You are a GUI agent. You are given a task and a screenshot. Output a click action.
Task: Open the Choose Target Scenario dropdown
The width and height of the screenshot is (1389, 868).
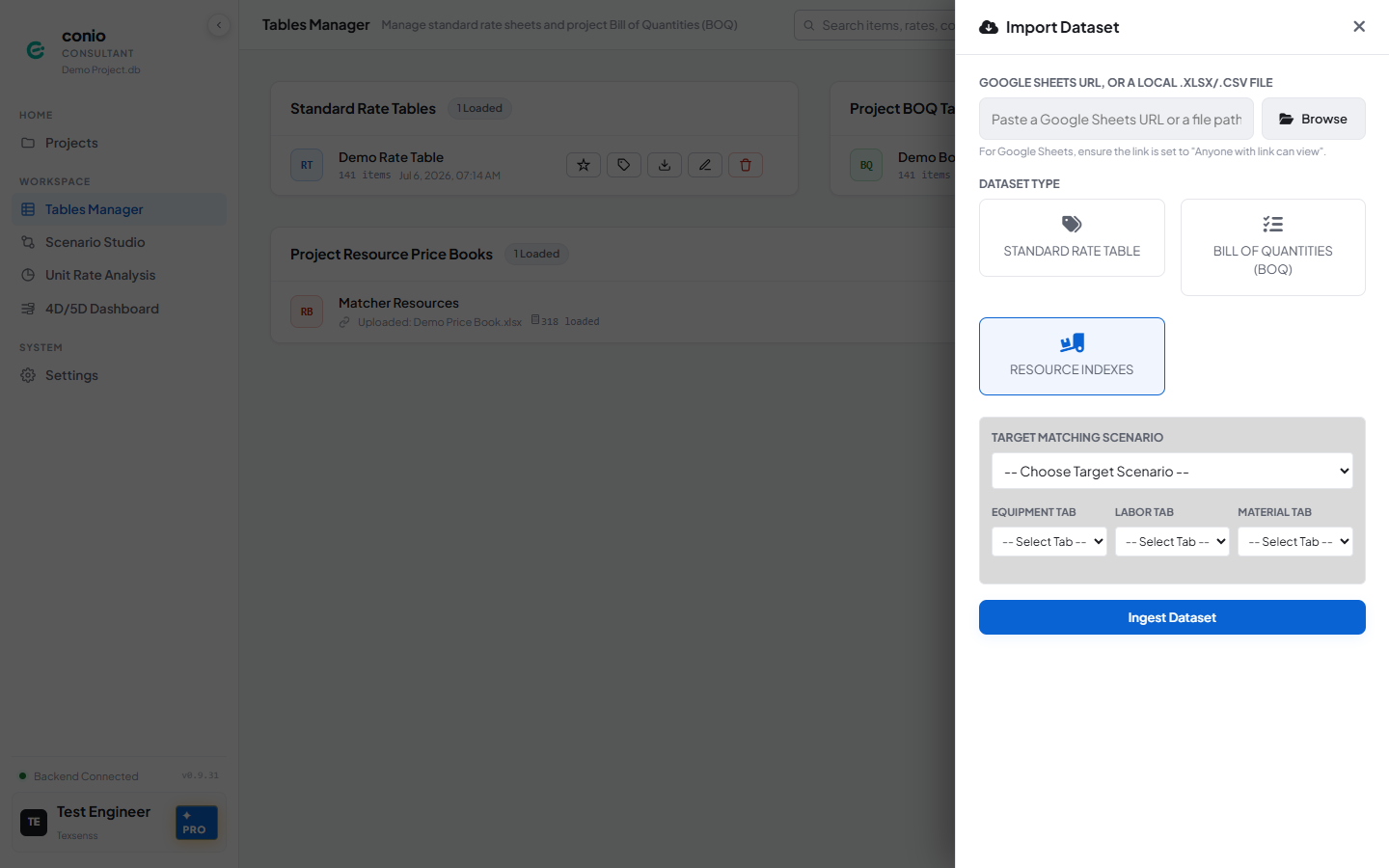click(x=1172, y=472)
